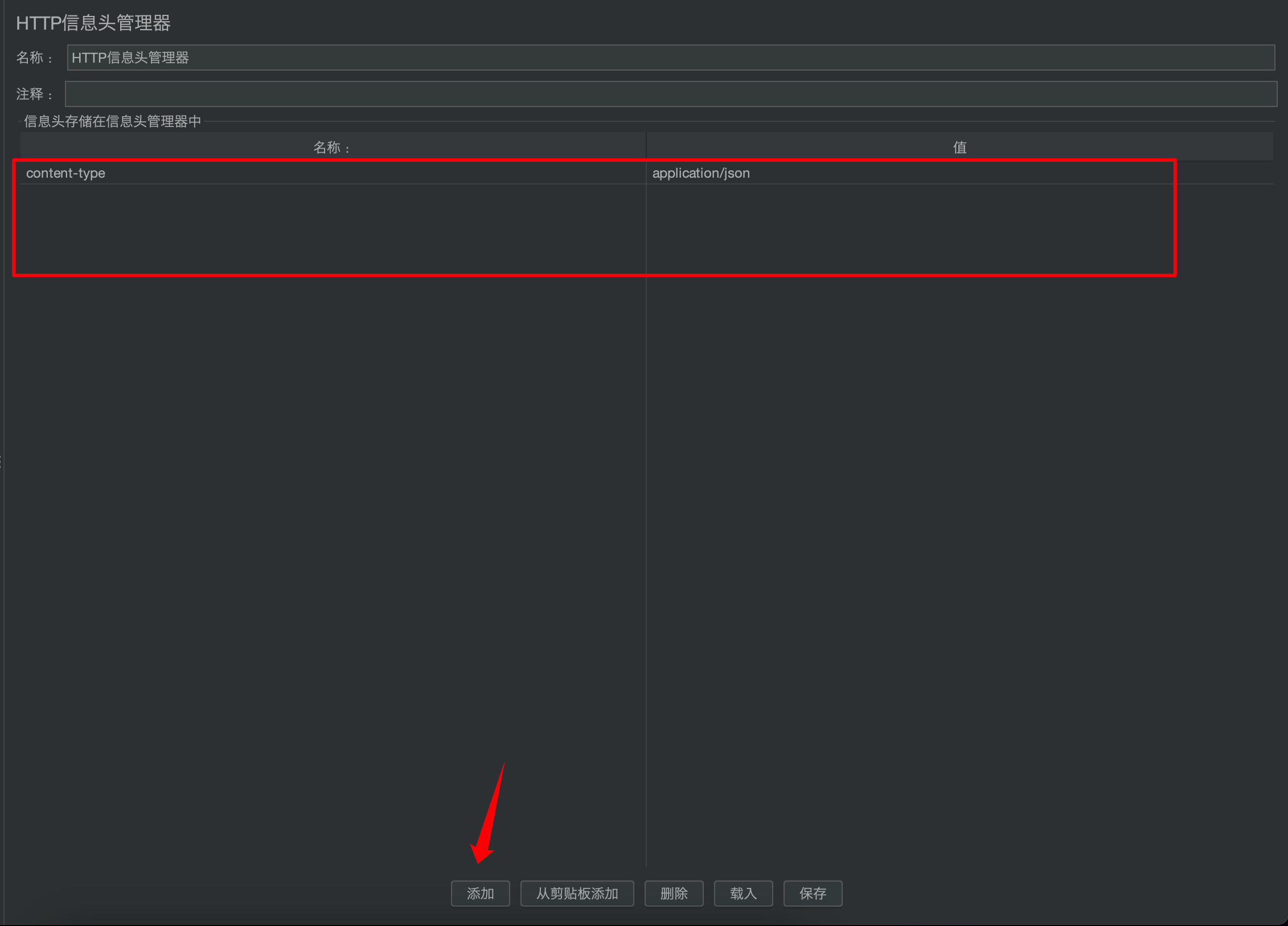
Task: Click empty area under value column
Action: 959,513
